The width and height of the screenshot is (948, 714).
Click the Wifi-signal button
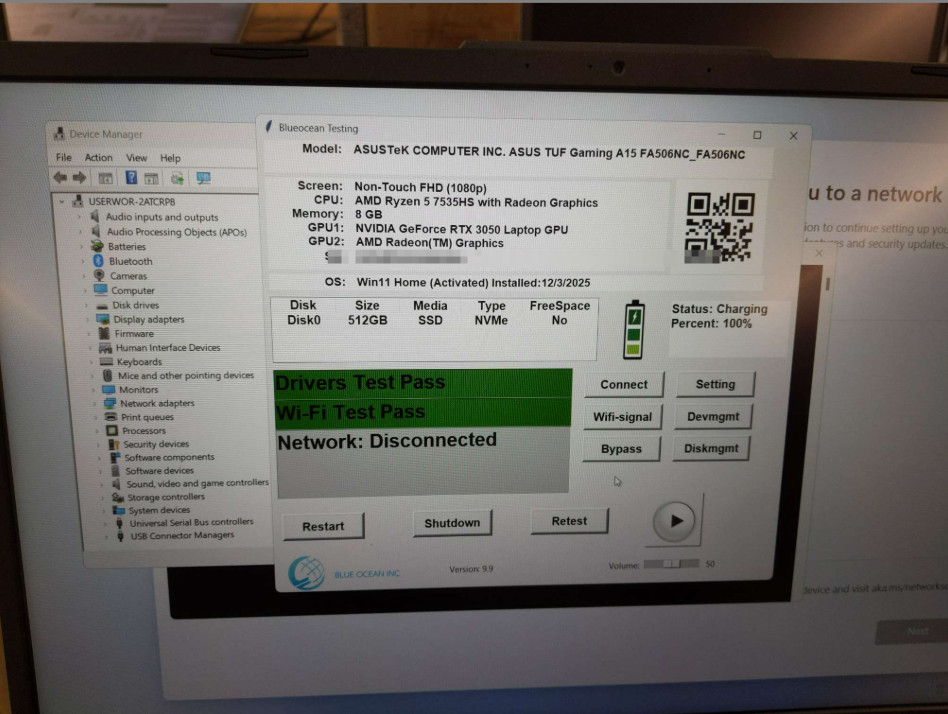pyautogui.click(x=622, y=417)
